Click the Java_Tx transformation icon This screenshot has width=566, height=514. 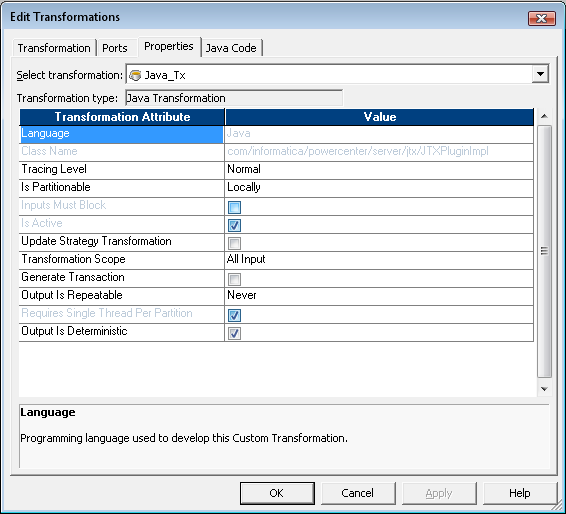pyautogui.click(x=135, y=75)
